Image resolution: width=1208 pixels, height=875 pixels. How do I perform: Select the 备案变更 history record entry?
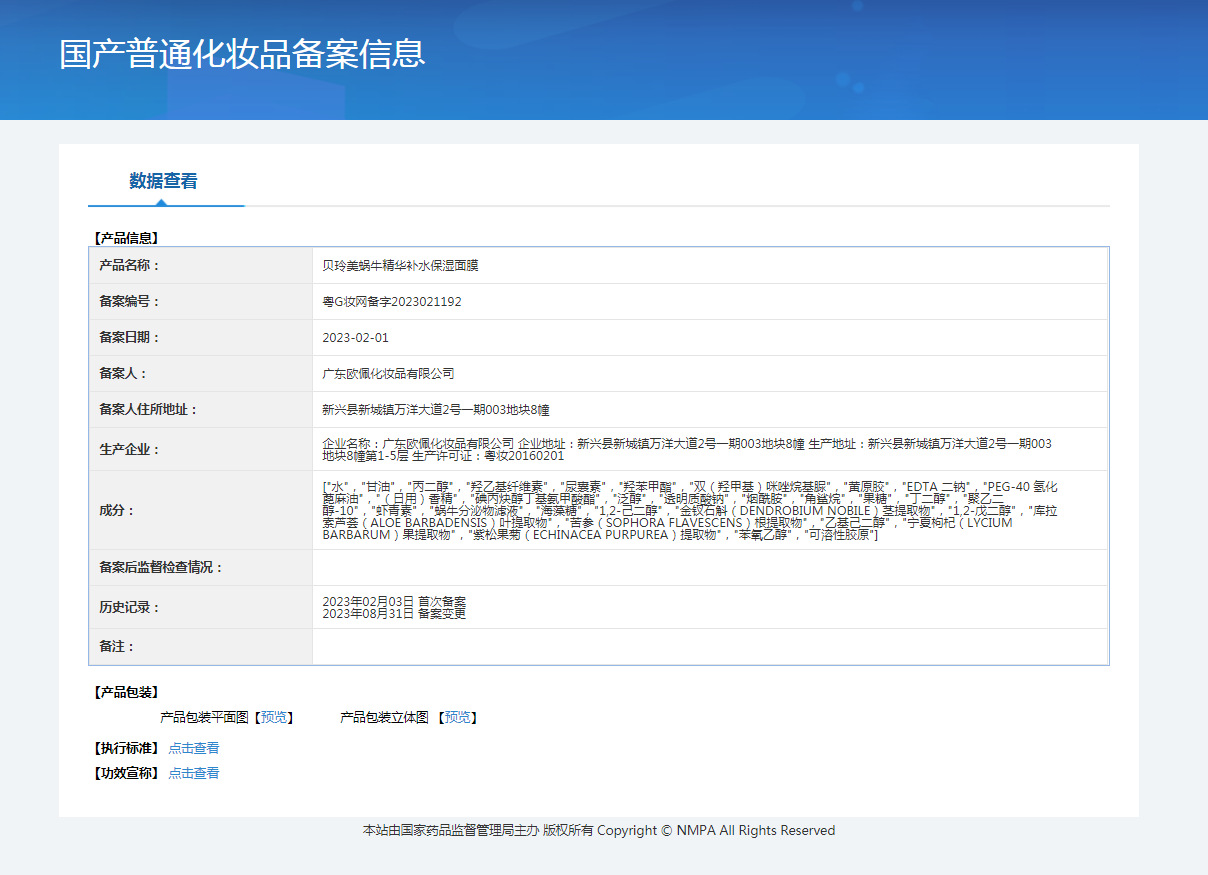click(x=394, y=614)
